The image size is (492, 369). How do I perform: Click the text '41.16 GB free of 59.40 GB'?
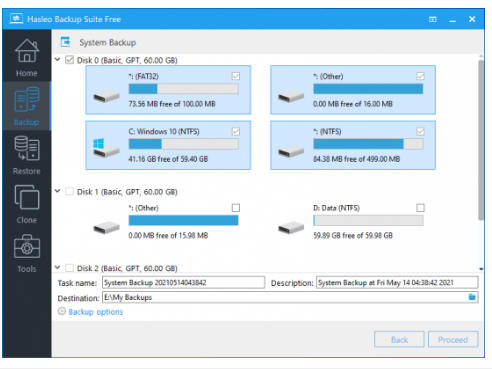(x=168, y=159)
